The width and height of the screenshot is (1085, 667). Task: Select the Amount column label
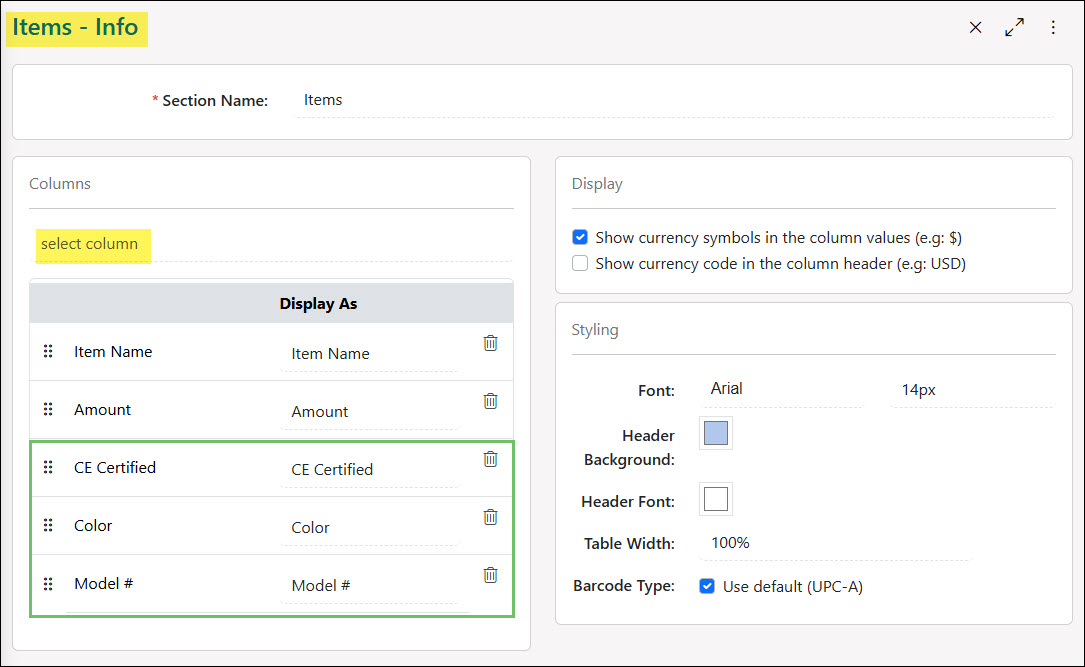click(x=102, y=410)
